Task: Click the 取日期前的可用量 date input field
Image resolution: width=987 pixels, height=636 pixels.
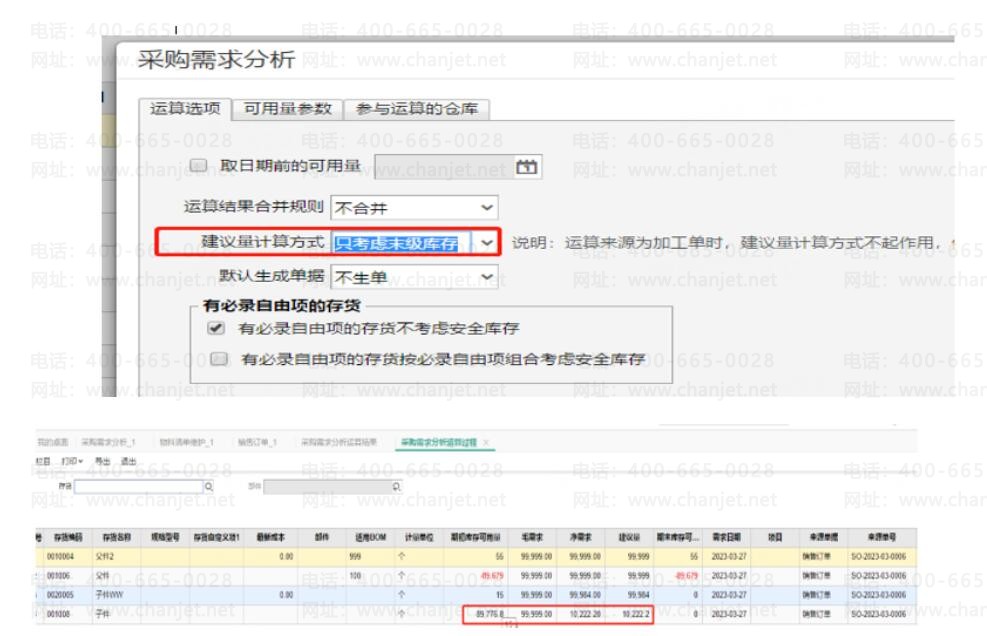Action: (444, 167)
